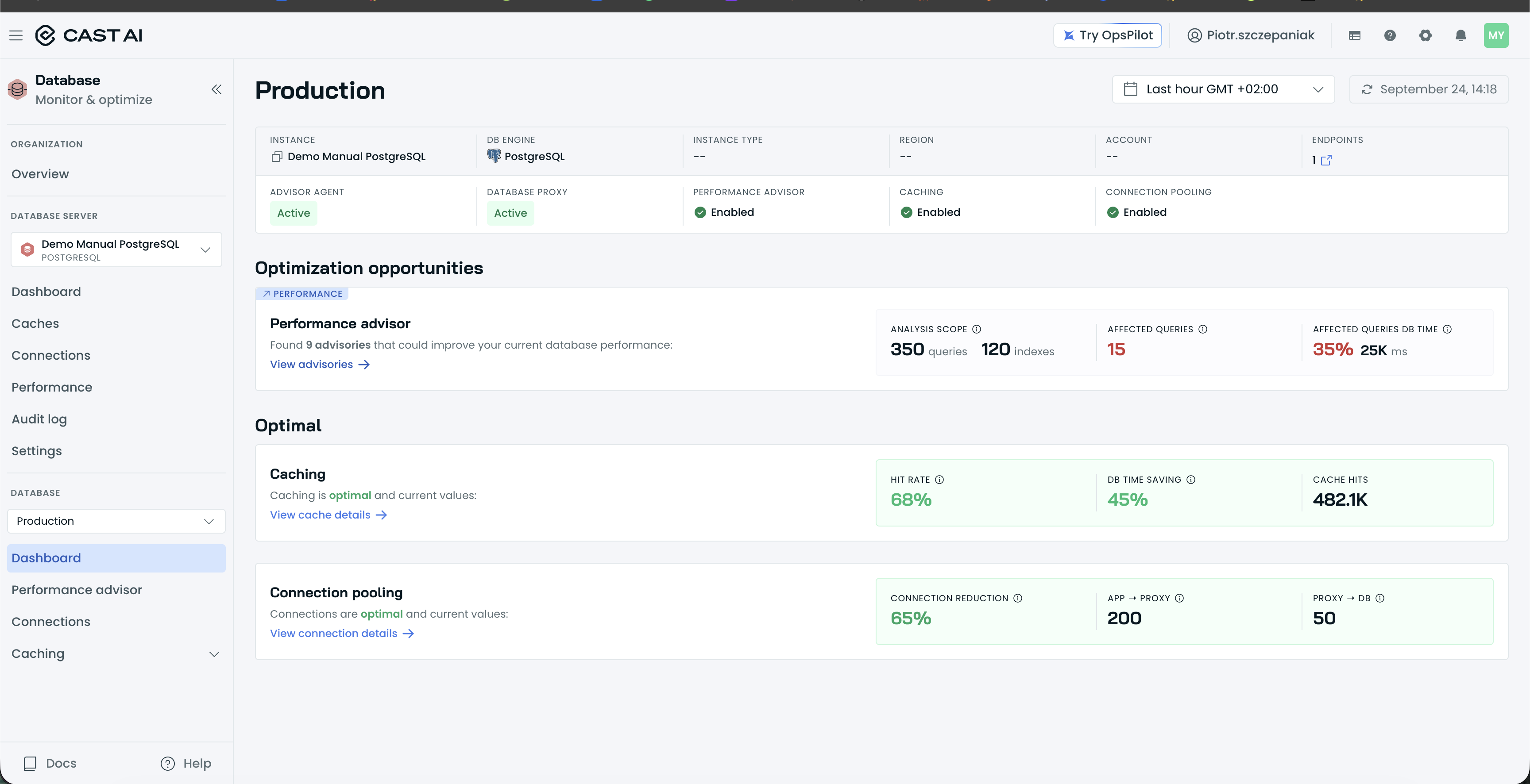Click the Advisor Agent Active badge
Image resolution: width=1530 pixels, height=784 pixels.
click(x=294, y=213)
